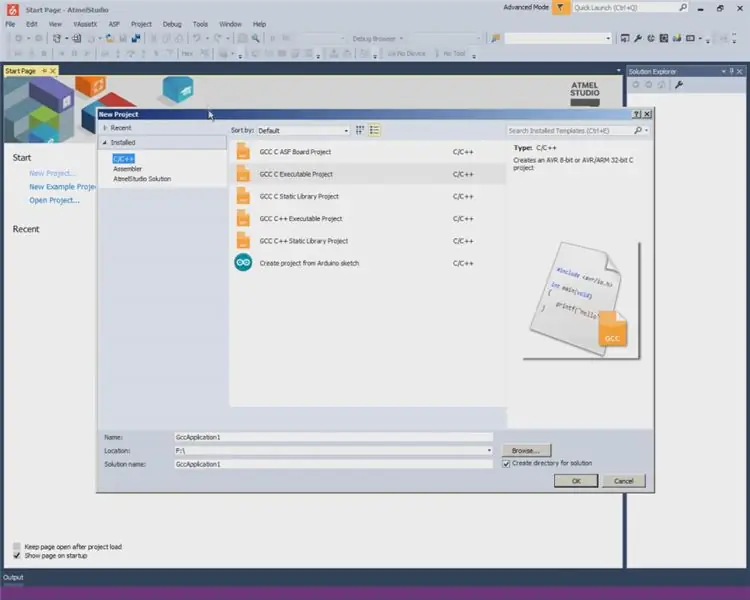This screenshot has height=600, width=750.
Task: Open the Sort by Default dropdown
Action: (303, 131)
